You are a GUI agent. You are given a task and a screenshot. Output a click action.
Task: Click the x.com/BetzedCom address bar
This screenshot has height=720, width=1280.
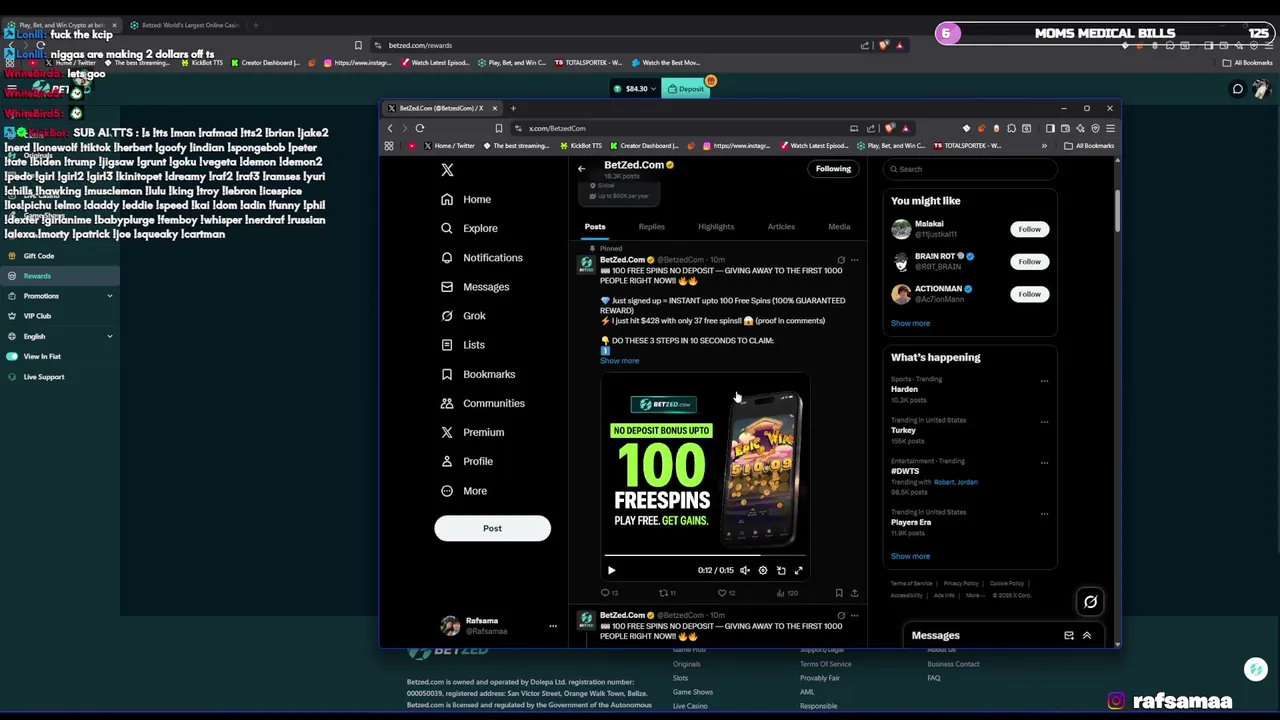(684, 128)
